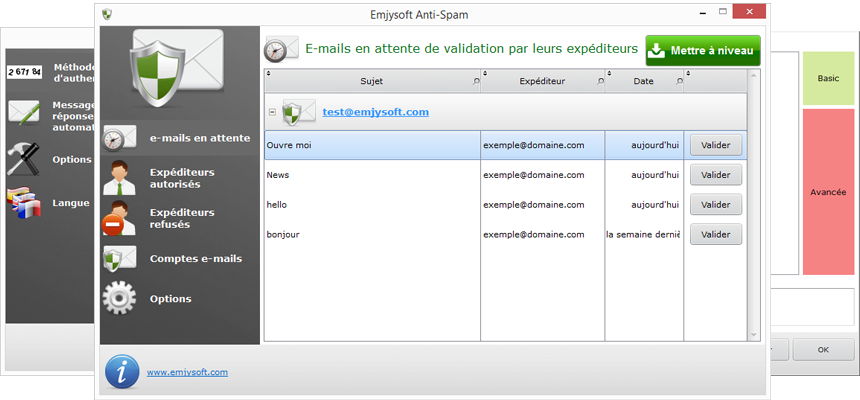Open the www.emjysoft.com link
This screenshot has width=860, height=400.
187,373
